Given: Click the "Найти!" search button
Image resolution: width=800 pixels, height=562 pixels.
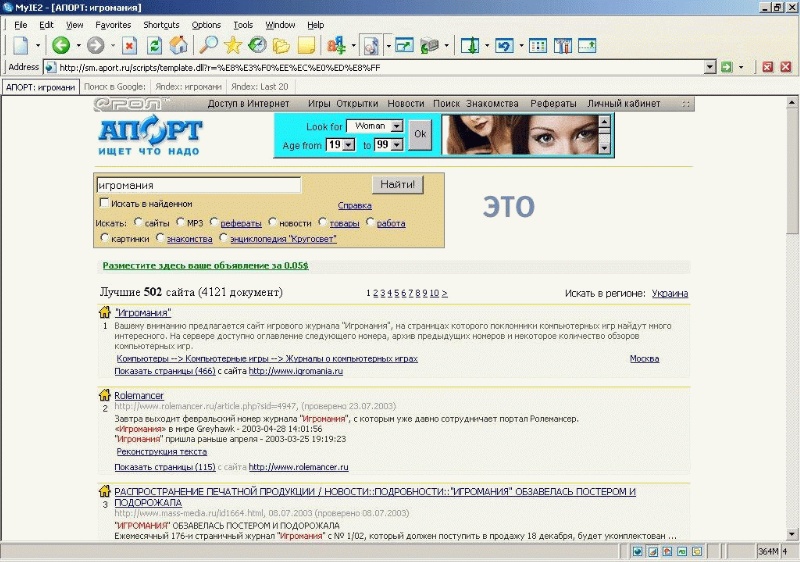Looking at the screenshot, I should click(x=397, y=184).
